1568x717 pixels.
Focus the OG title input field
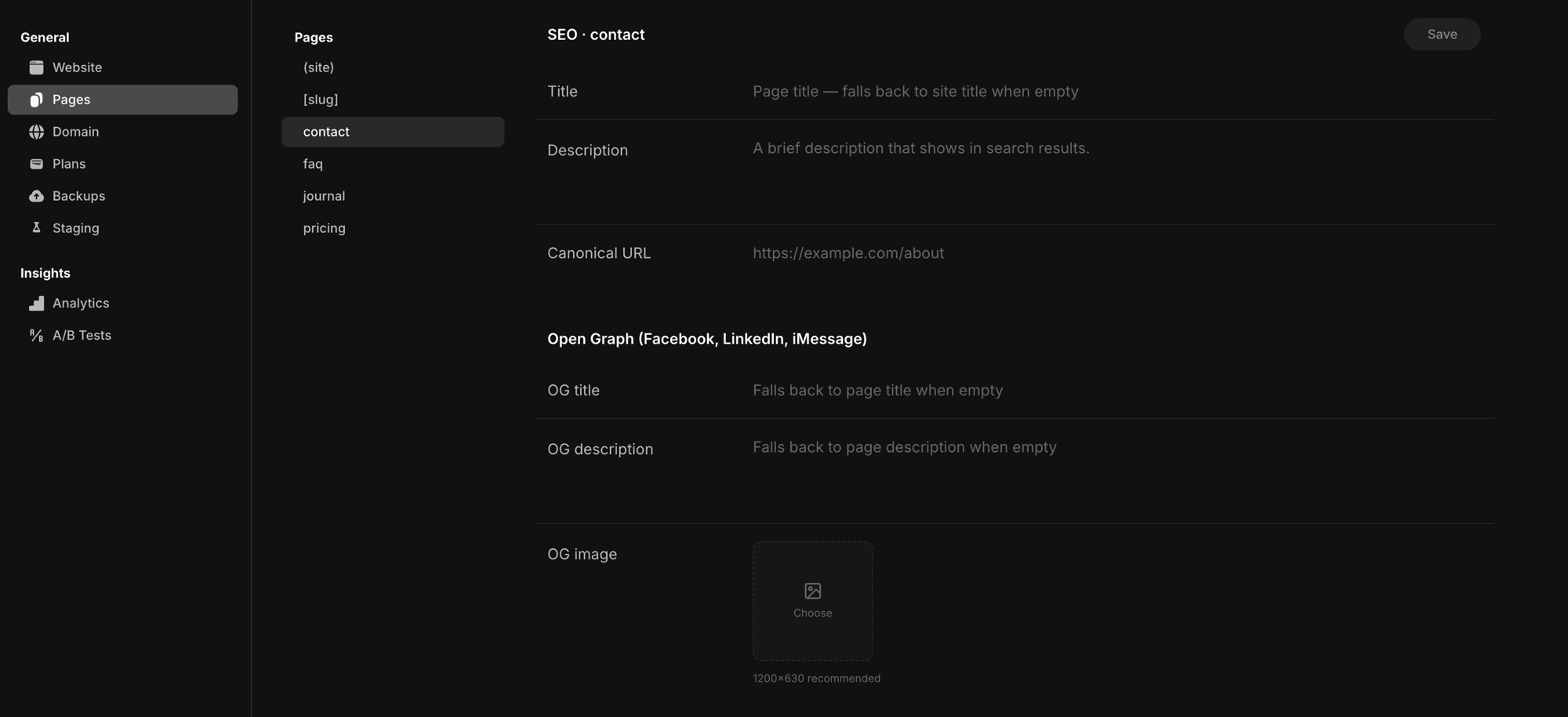1117,391
